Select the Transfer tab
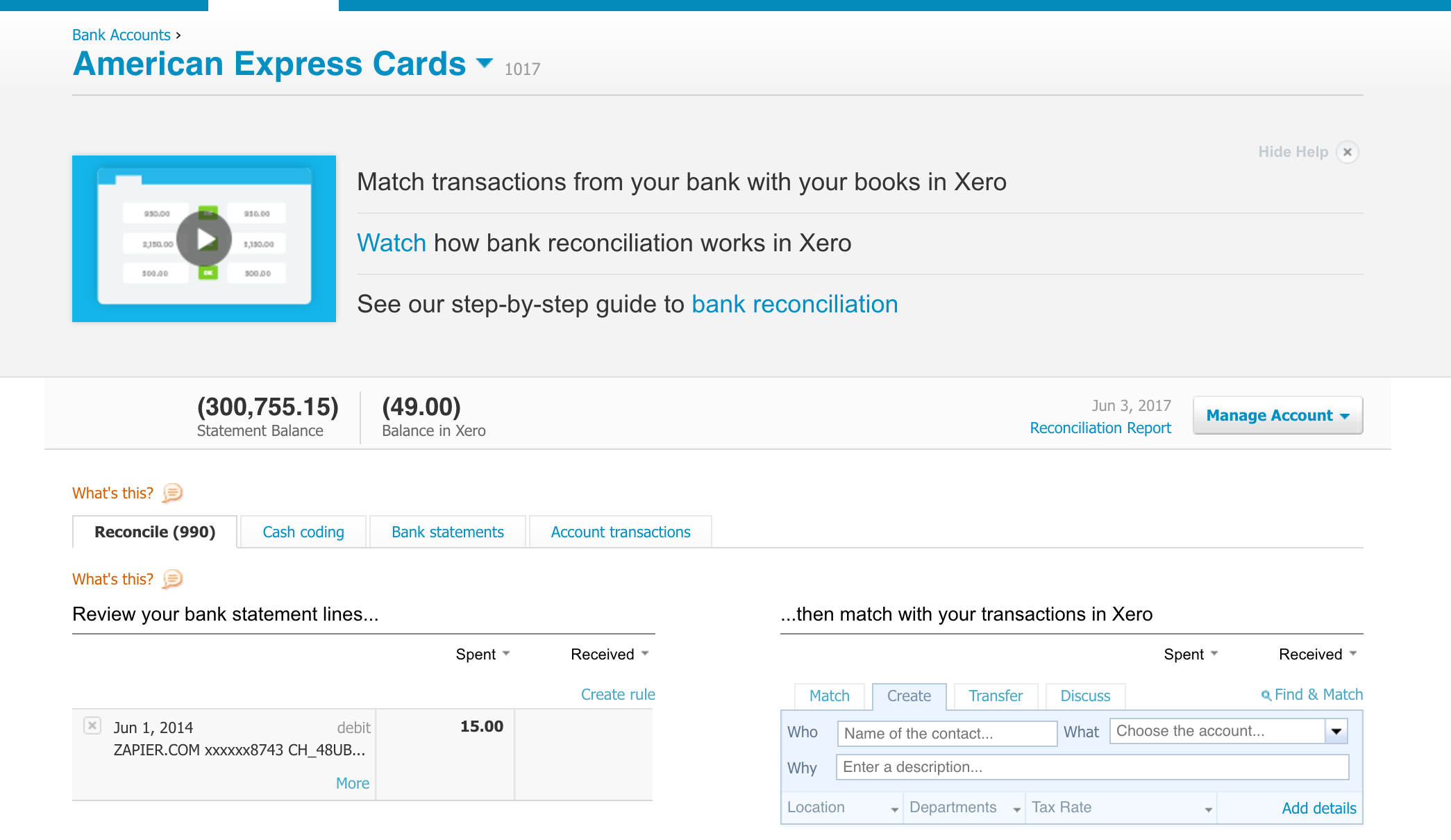This screenshot has width=1451, height=840. click(x=996, y=696)
